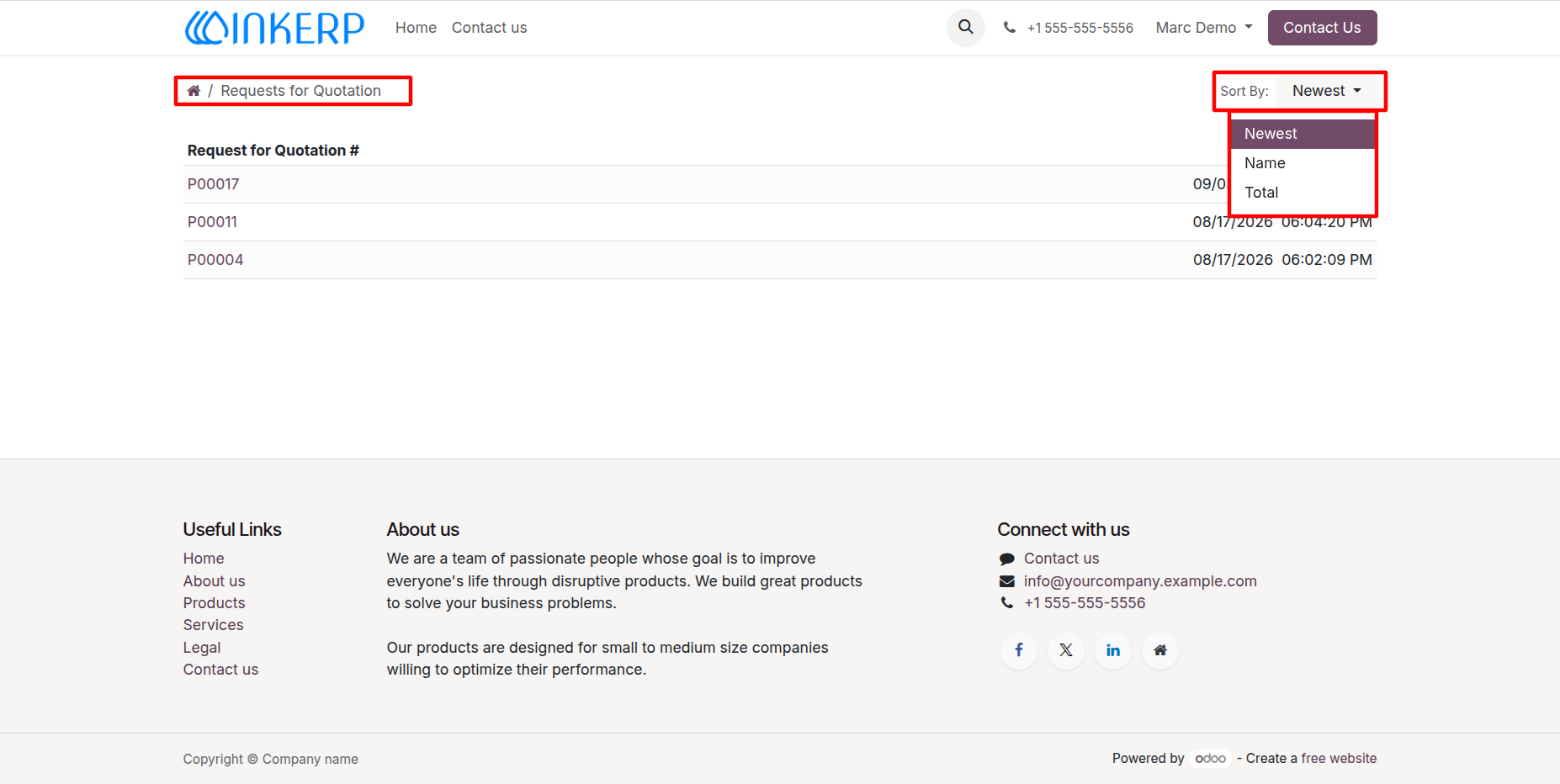Open the search magnifier icon

click(966, 28)
